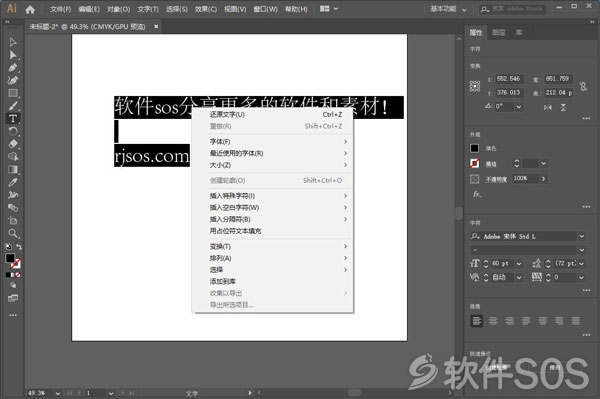Viewport: 600px width, 399px height.
Task: Select the Paintbrush tool
Action: pyautogui.click(x=13, y=106)
